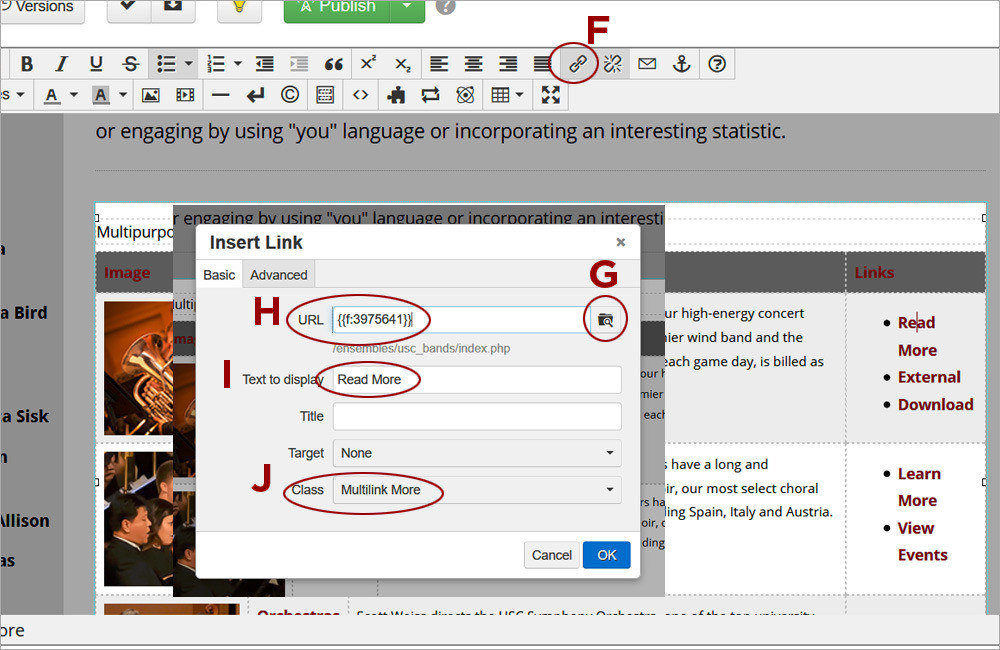Apply subscript formatting

pyautogui.click(x=403, y=64)
